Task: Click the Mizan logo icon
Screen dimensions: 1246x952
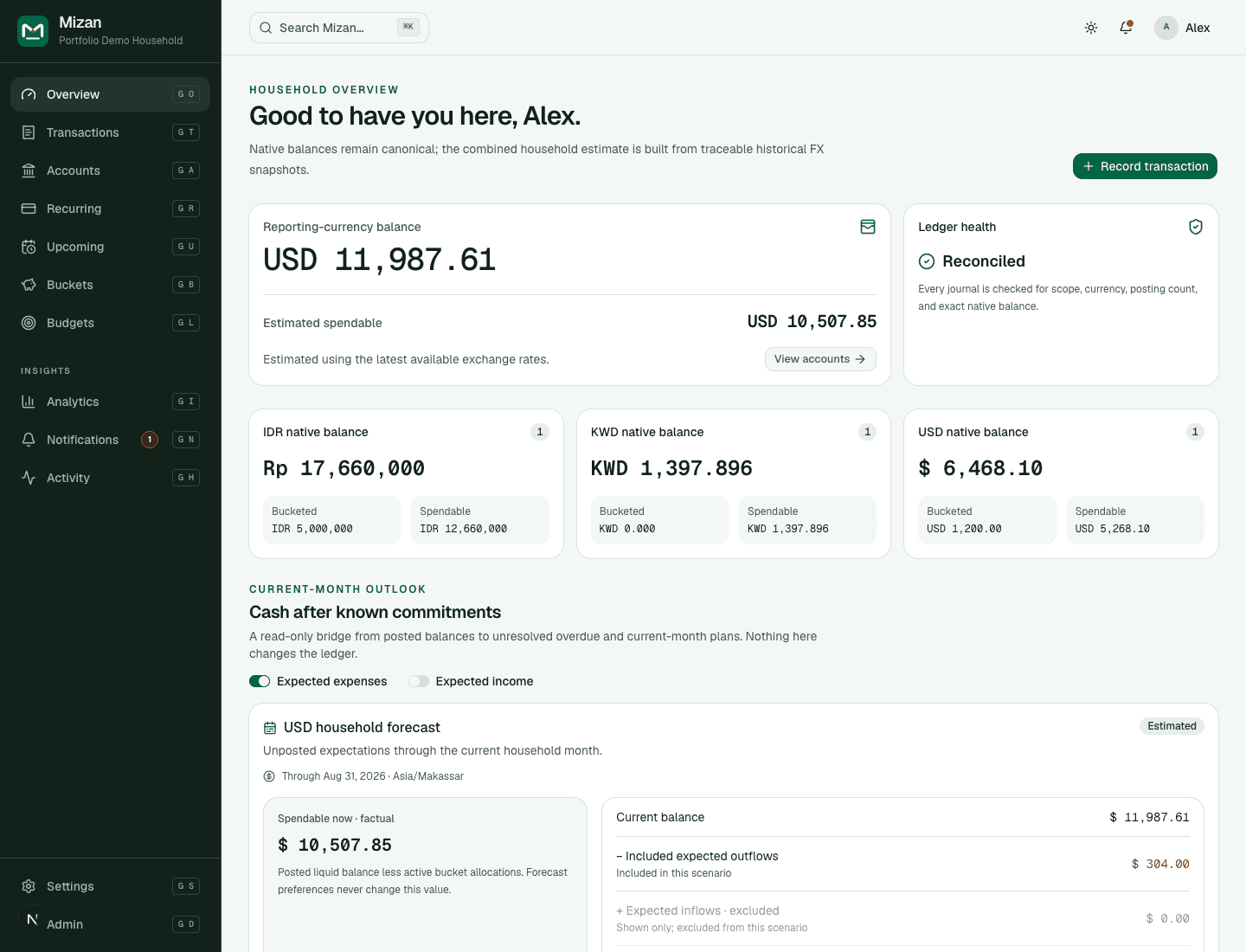Action: [x=33, y=31]
